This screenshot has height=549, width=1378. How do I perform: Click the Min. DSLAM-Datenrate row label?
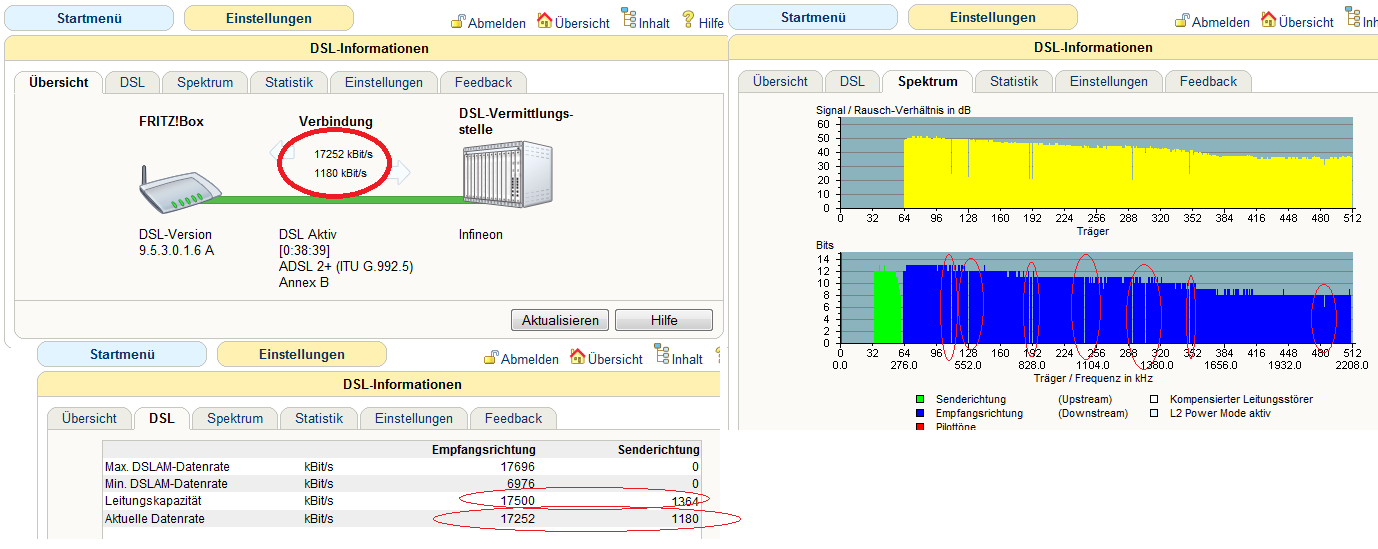click(167, 484)
